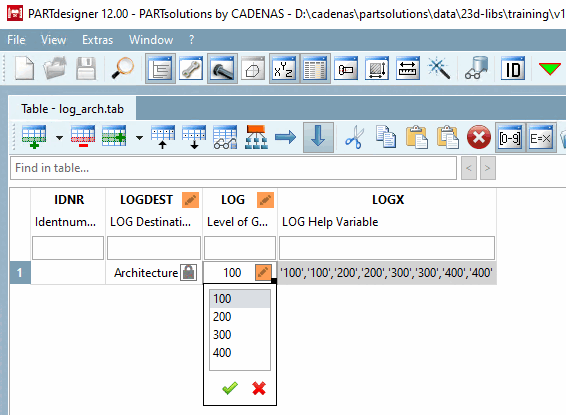The image size is (566, 415).
Task: Click the red delete X icon
Action: click(x=479, y=137)
